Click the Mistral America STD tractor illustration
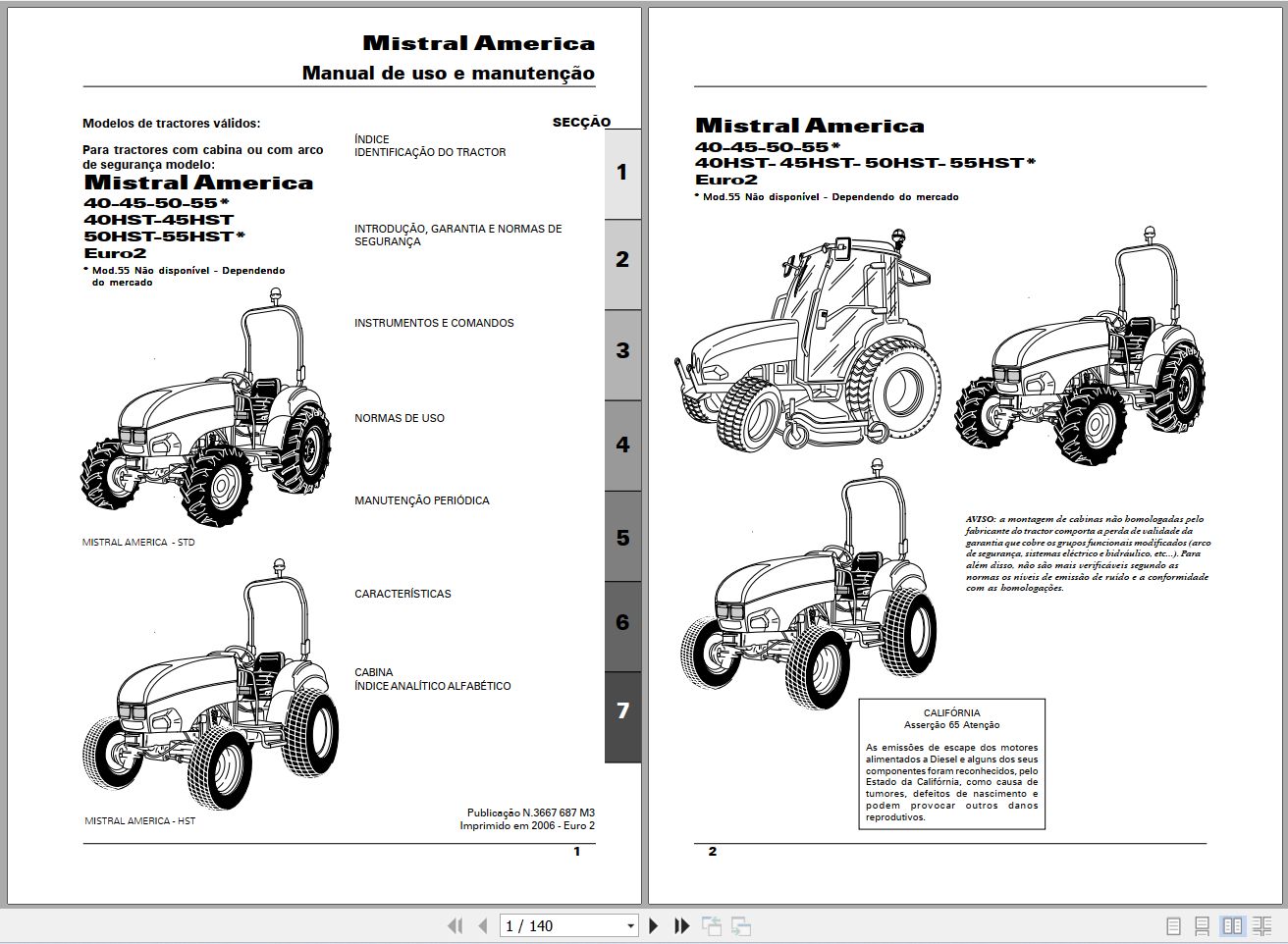The width and height of the screenshot is (1288, 944). click(205, 409)
